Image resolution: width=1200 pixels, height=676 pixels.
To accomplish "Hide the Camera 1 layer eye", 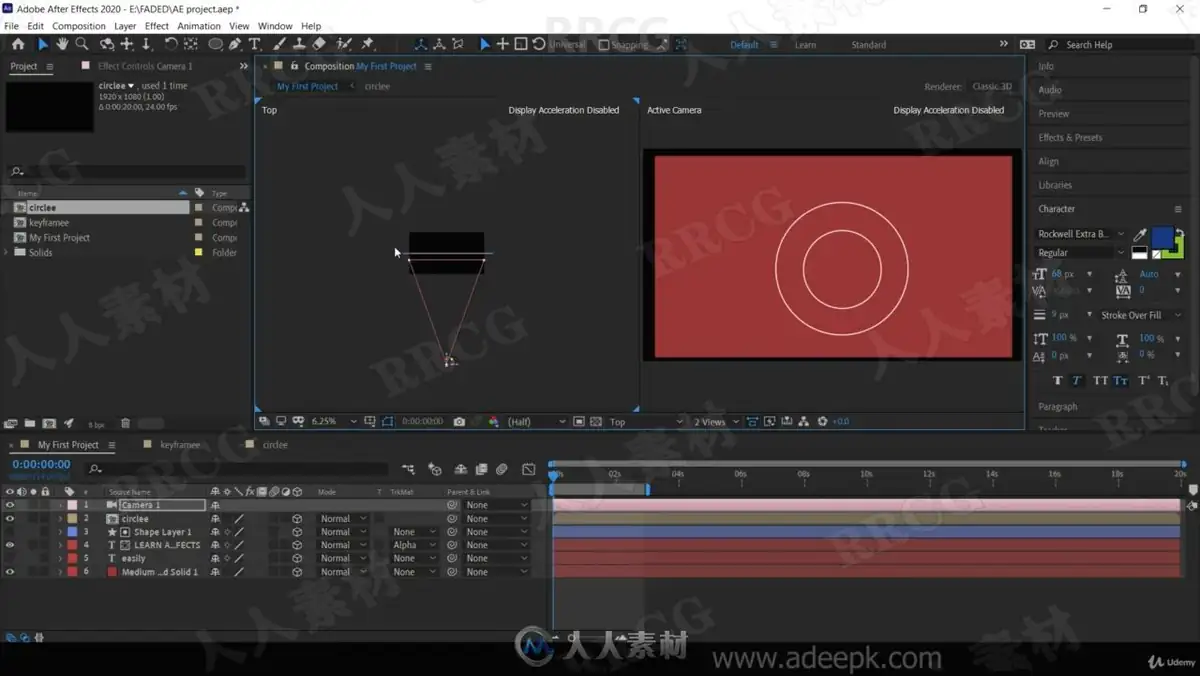I will pyautogui.click(x=10, y=505).
